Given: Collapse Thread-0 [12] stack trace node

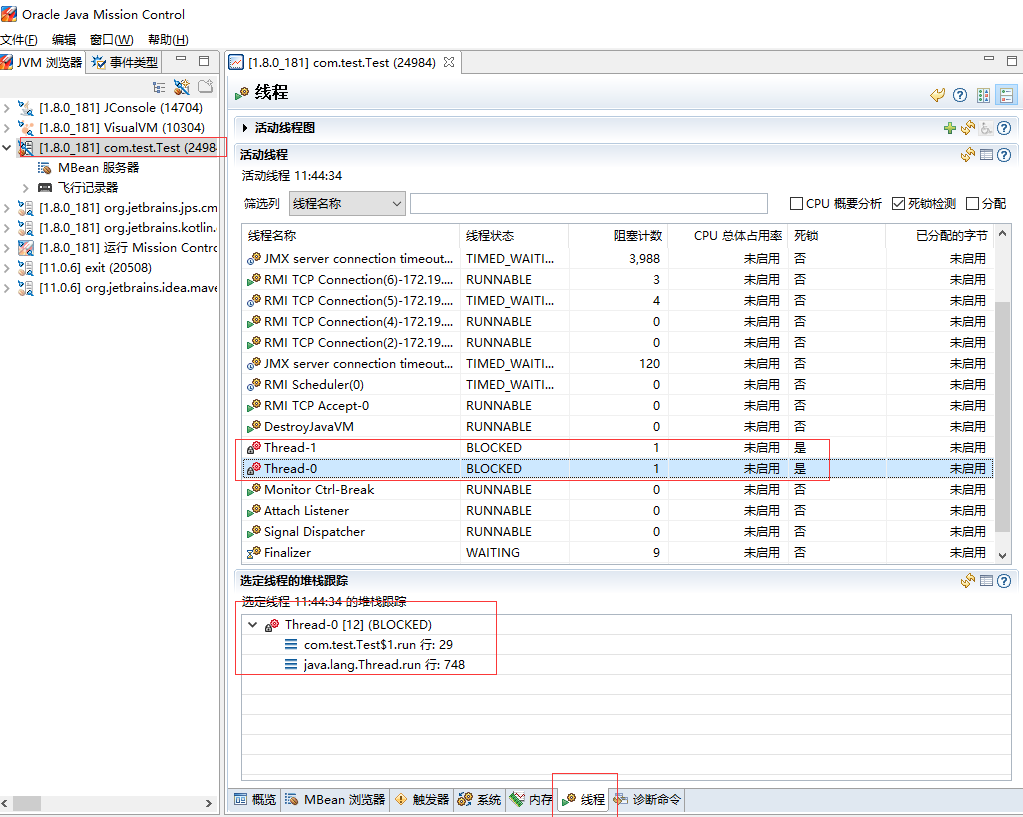Looking at the screenshot, I should point(252,624).
